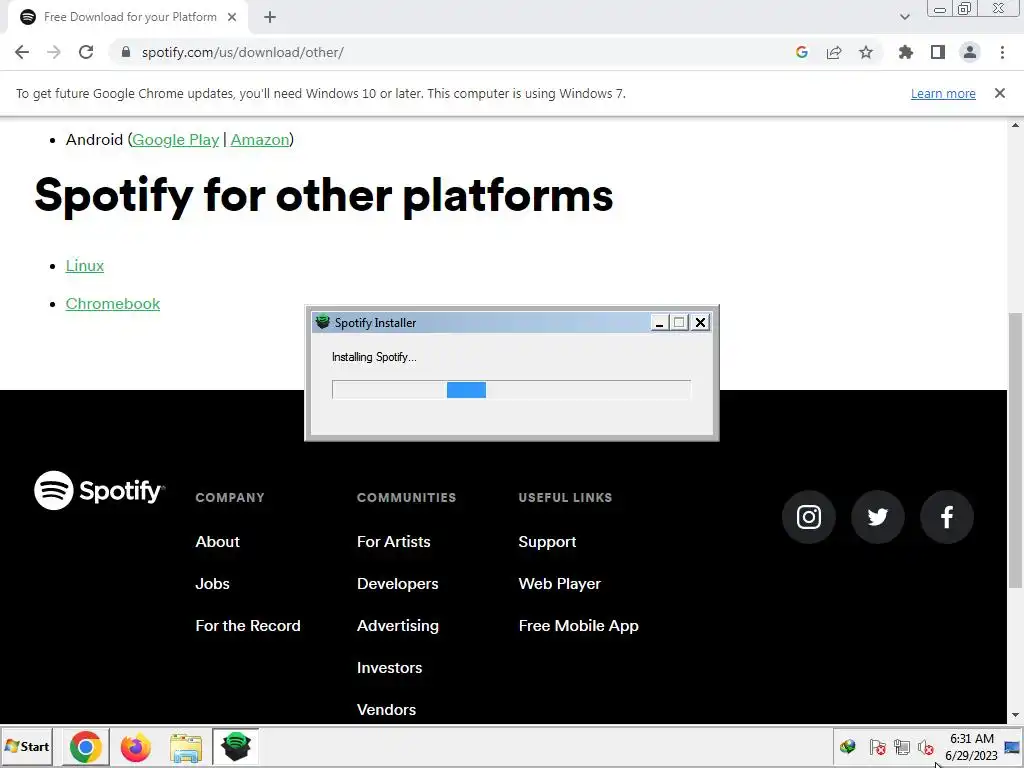Expand the tab search chevron

pos(904,17)
